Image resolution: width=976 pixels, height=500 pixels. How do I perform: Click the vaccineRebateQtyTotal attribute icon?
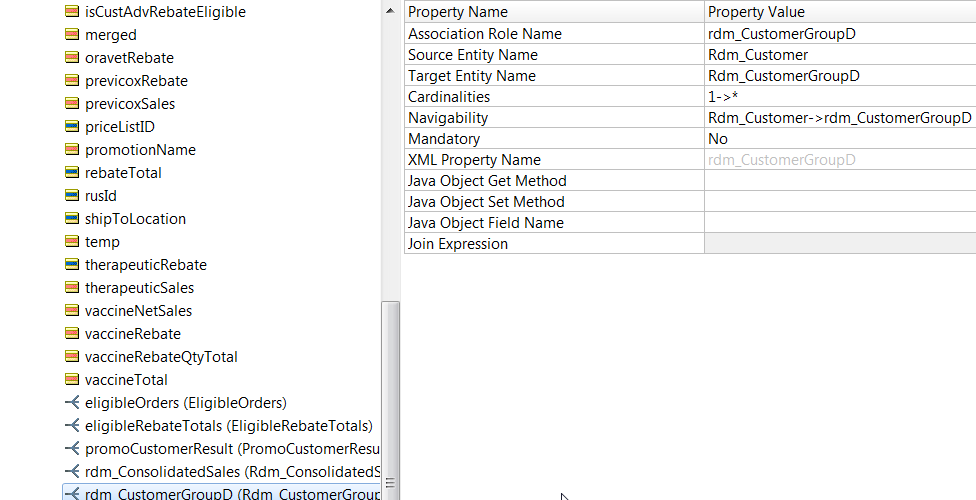coord(72,357)
